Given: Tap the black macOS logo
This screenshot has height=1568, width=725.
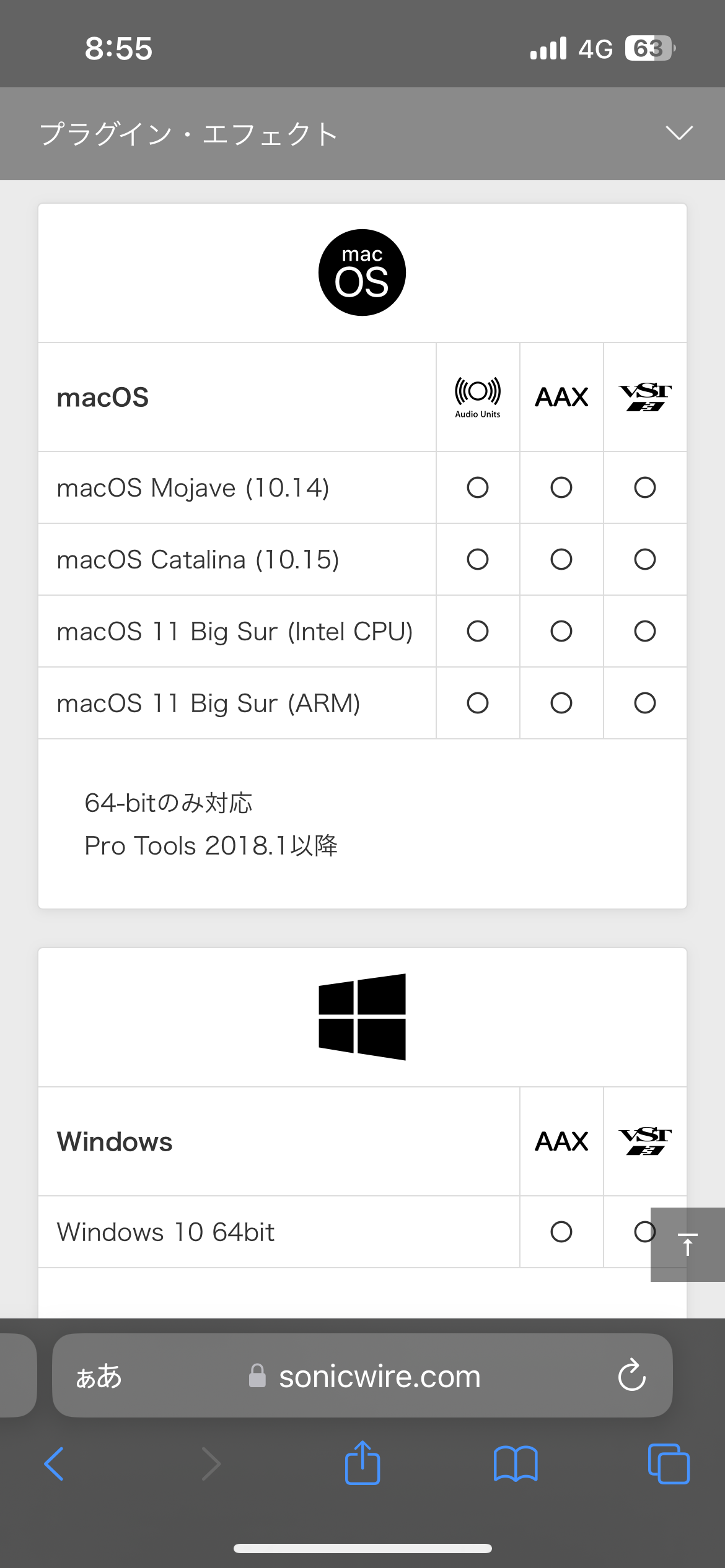Looking at the screenshot, I should (x=362, y=272).
